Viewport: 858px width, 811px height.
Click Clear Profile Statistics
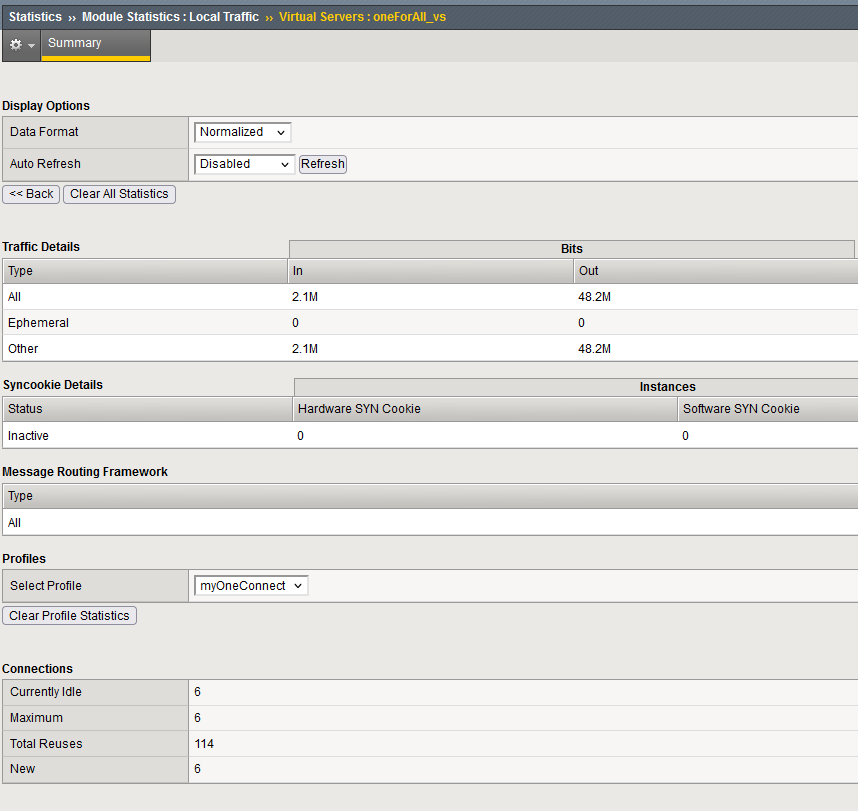pos(69,615)
